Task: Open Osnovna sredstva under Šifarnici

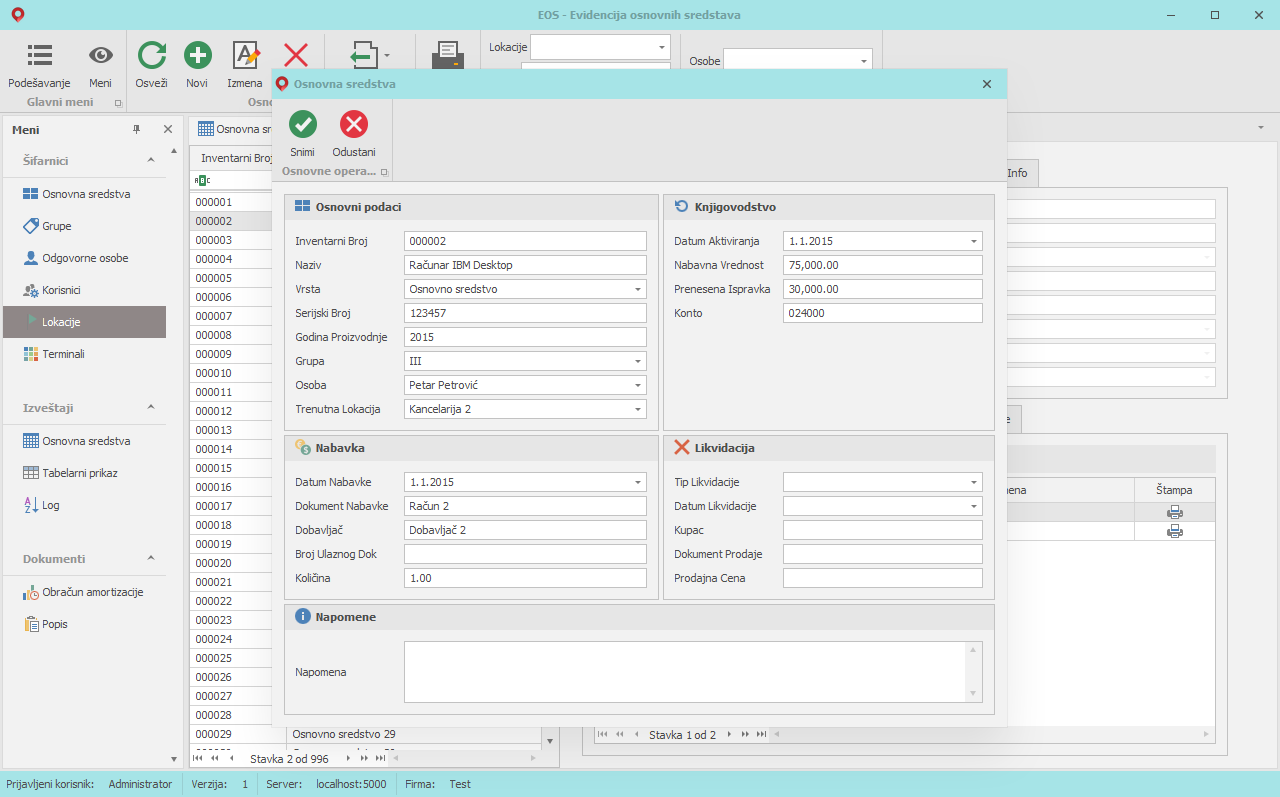Action: pos(84,194)
